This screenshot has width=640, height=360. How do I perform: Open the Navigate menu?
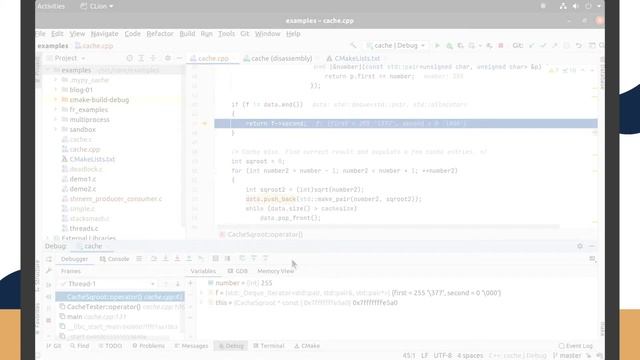[x=104, y=33]
